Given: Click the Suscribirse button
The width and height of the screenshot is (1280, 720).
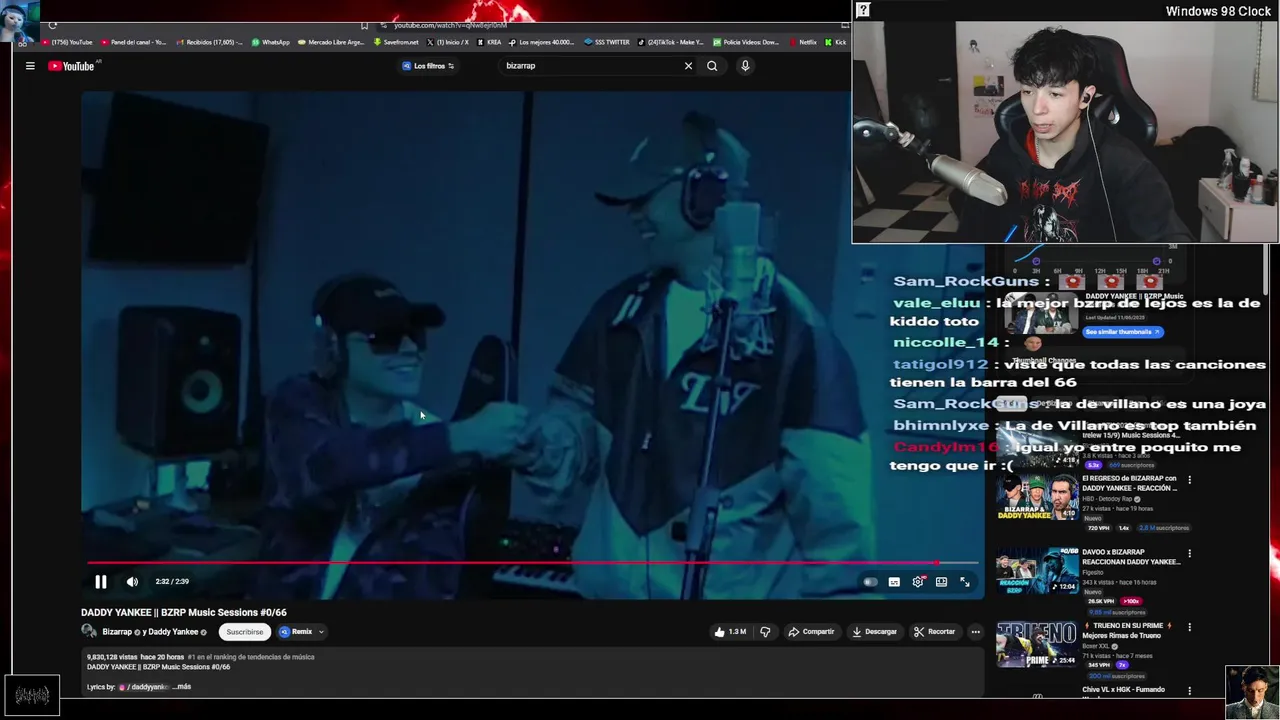Looking at the screenshot, I should point(245,632).
